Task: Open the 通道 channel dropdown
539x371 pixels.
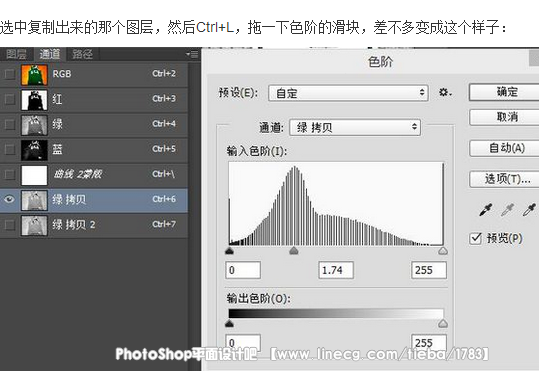Action: [x=355, y=127]
